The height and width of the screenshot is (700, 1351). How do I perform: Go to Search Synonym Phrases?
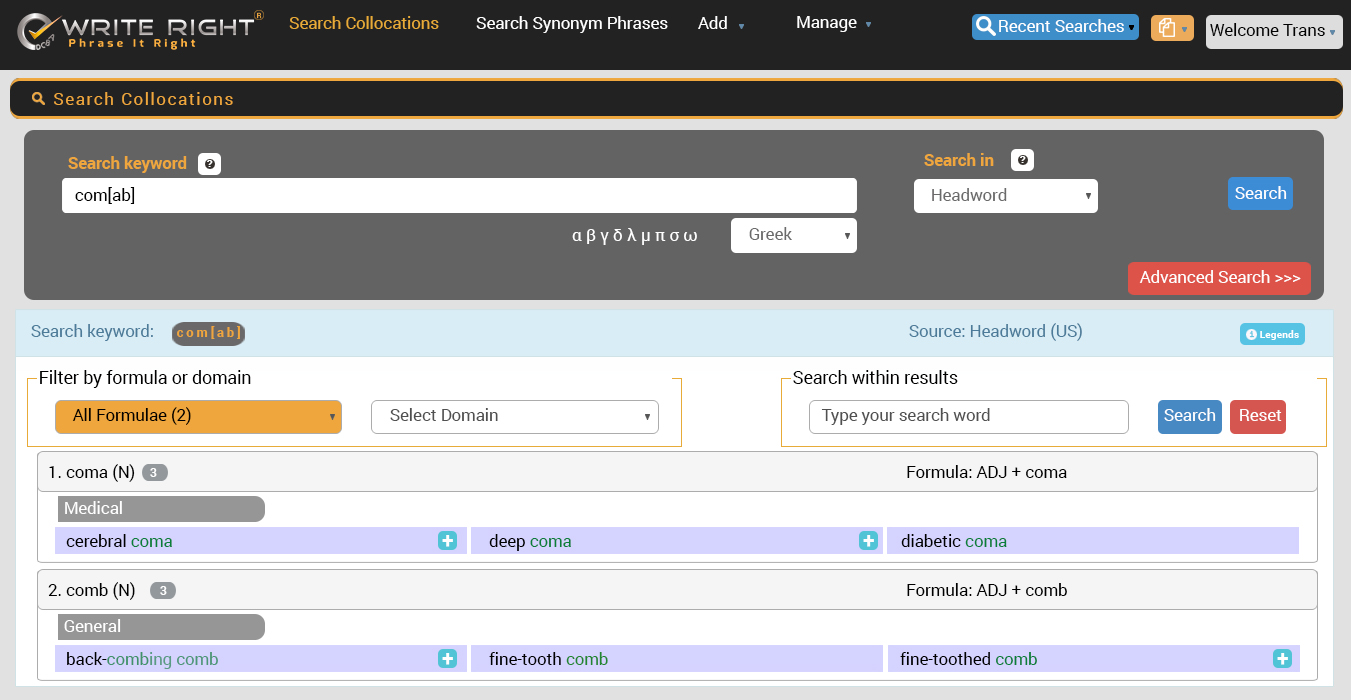point(571,23)
